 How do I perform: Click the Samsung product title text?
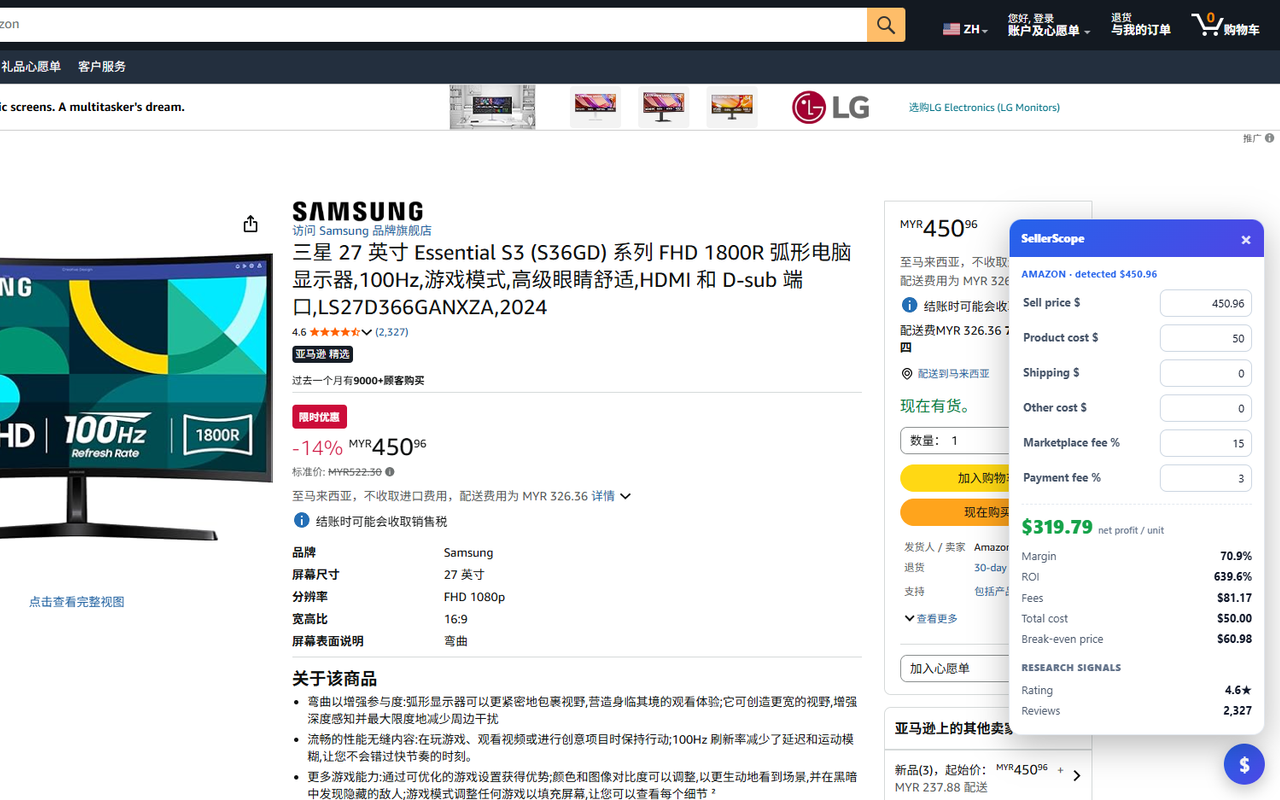point(572,279)
